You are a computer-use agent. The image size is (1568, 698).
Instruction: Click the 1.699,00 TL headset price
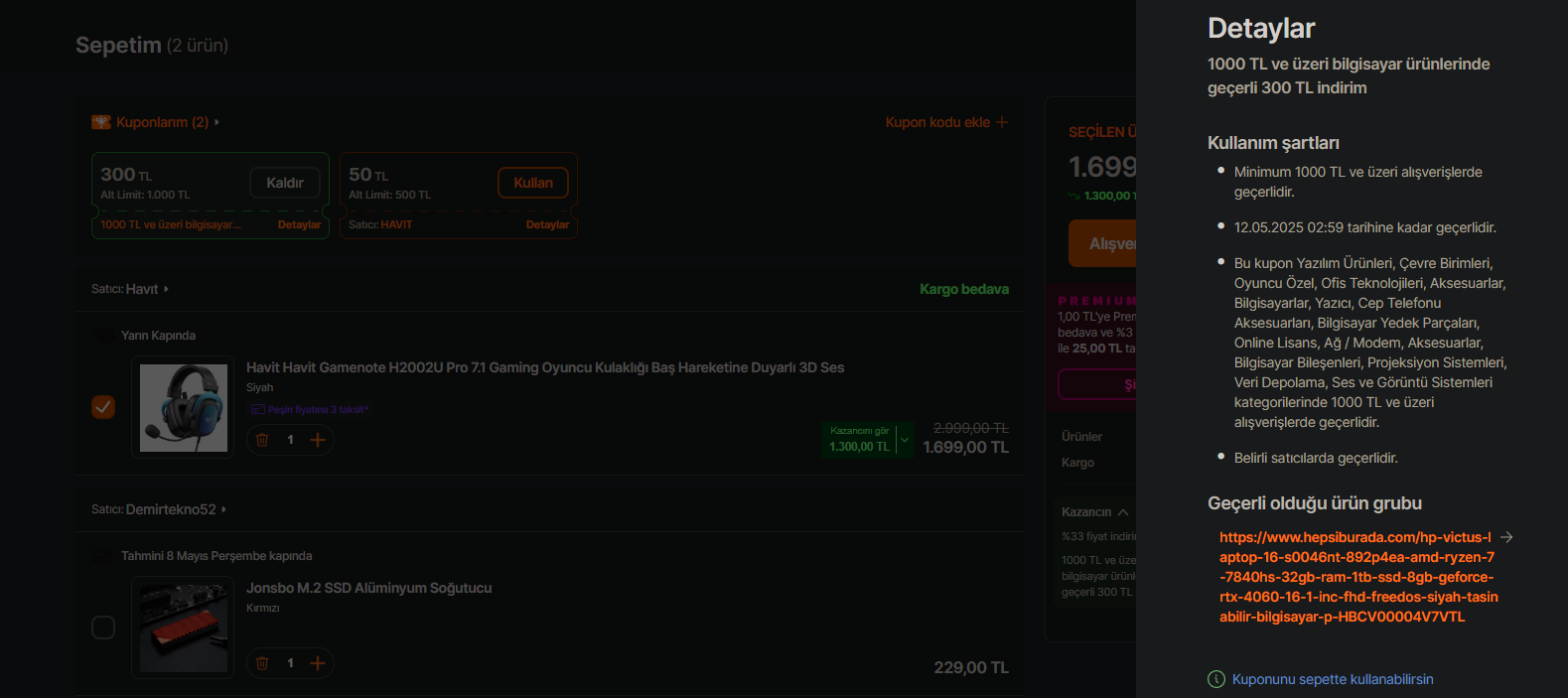click(x=965, y=448)
